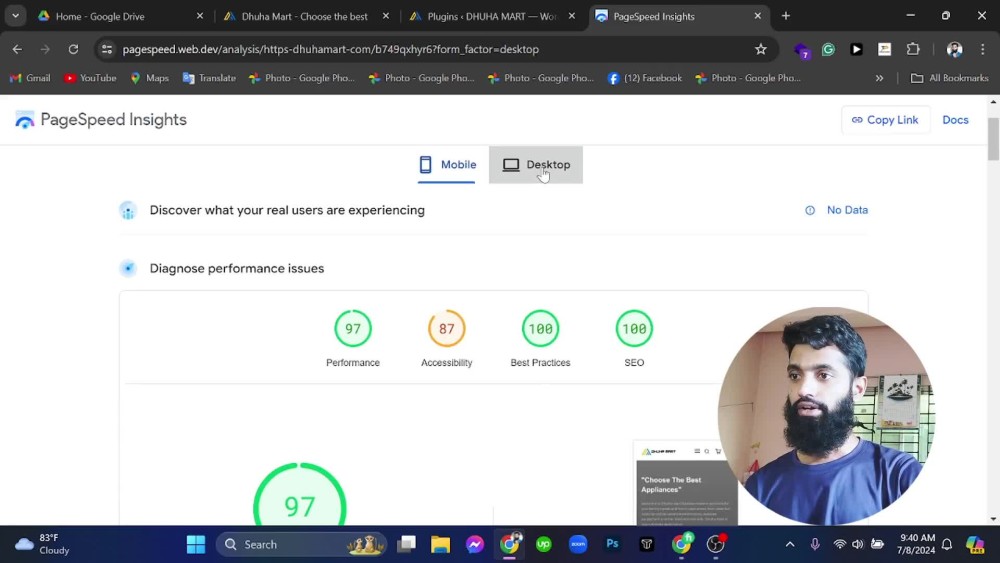This screenshot has height=563, width=1000.
Task: Open the (12) Facebook bookmark
Action: click(x=644, y=78)
